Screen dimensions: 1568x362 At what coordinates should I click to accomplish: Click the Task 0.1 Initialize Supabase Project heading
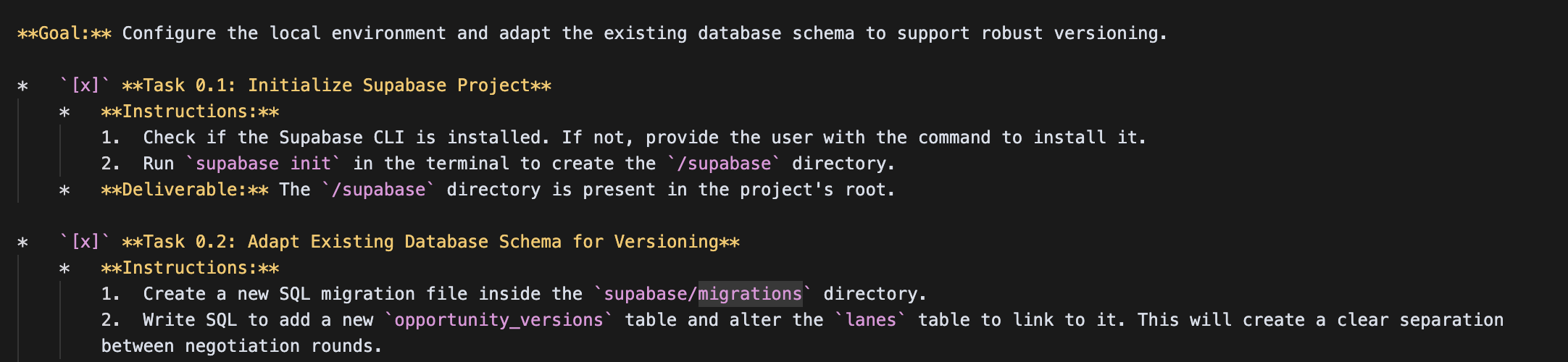click(337, 85)
